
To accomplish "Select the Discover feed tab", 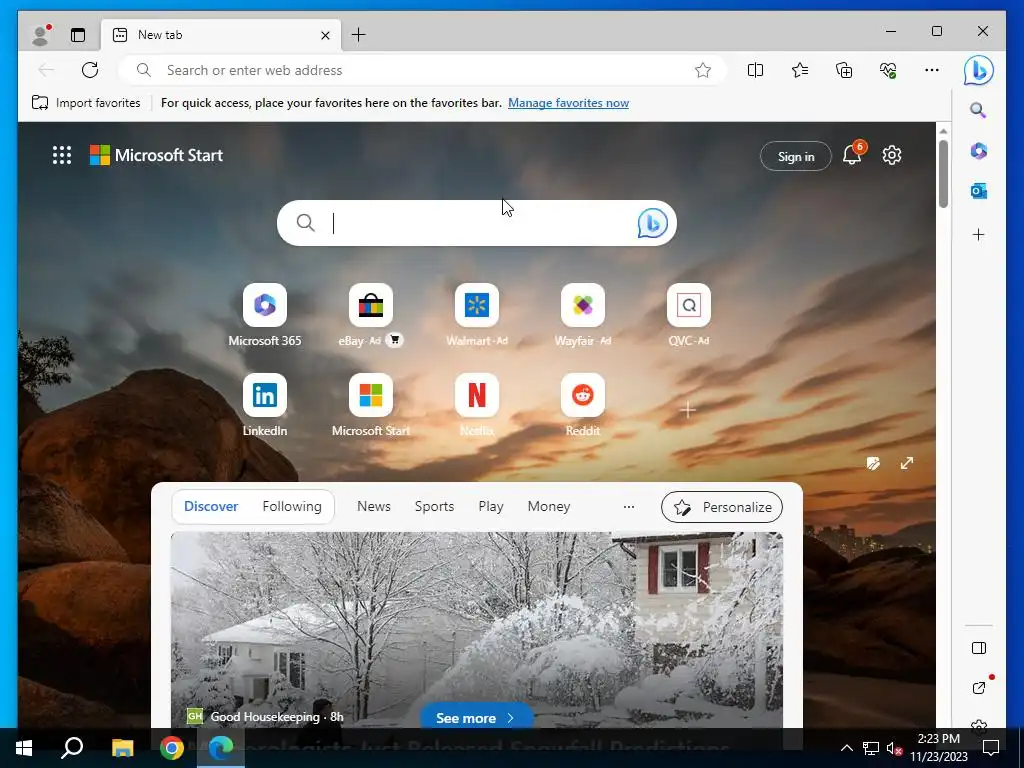I will click(211, 506).
